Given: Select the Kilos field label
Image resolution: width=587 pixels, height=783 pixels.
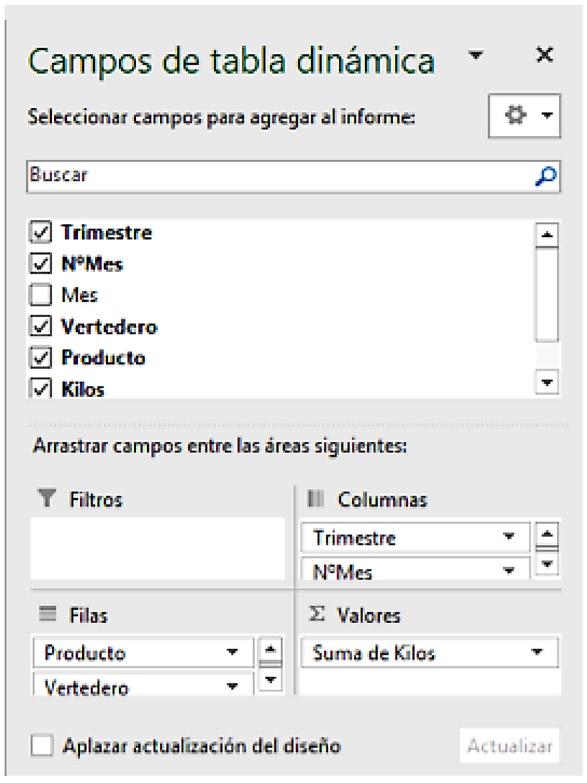Looking at the screenshot, I should coord(83,390).
